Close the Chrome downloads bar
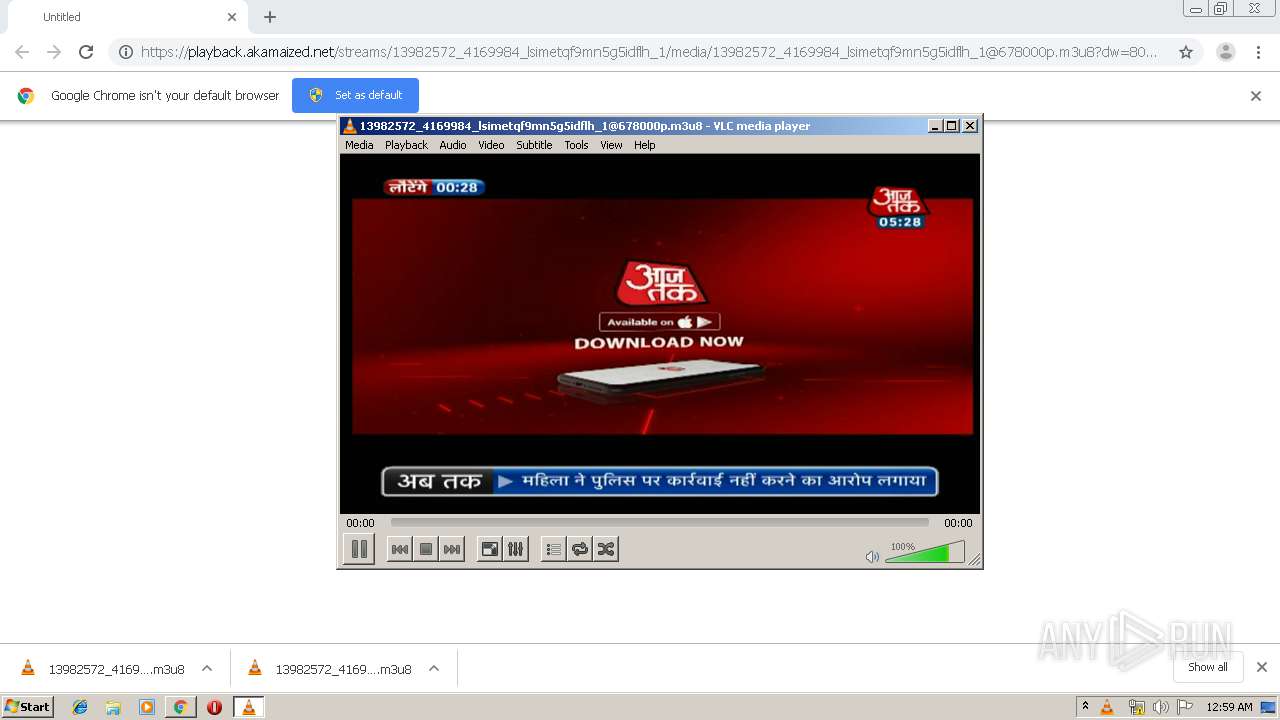The image size is (1280, 720). (x=1262, y=667)
